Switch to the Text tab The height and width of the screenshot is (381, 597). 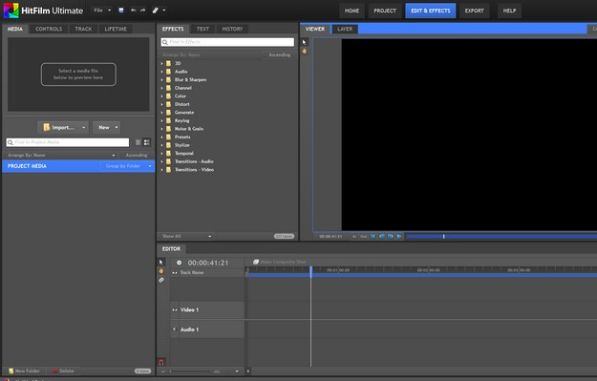click(203, 29)
